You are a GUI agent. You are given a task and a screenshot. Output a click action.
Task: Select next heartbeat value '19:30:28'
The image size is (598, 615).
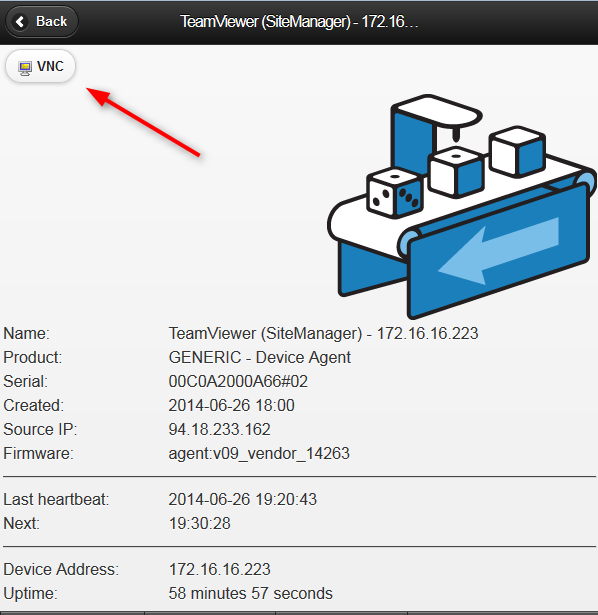[x=200, y=523]
